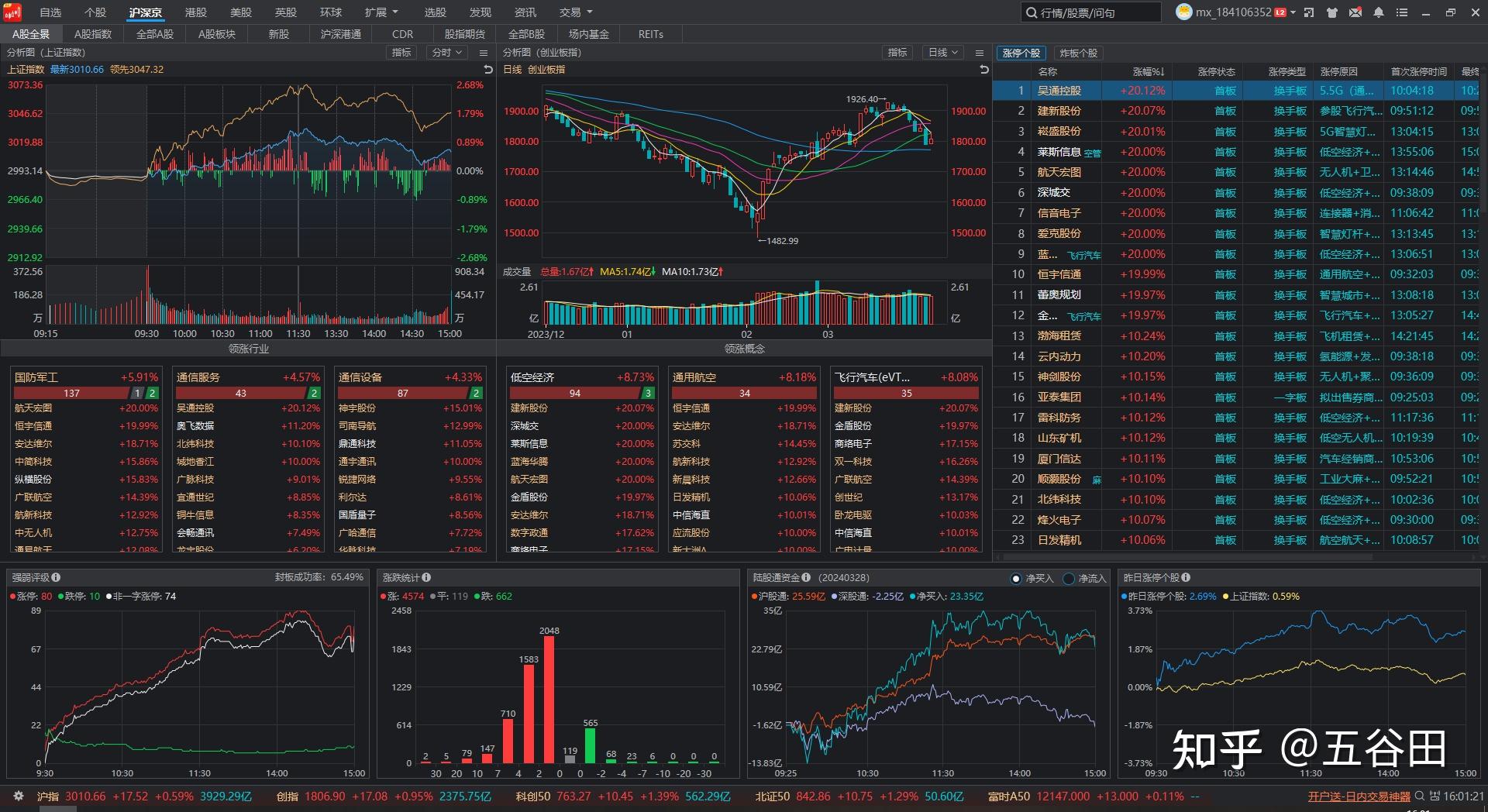
Task: Expand the 扩展 menu dropdown
Action: click(x=381, y=12)
